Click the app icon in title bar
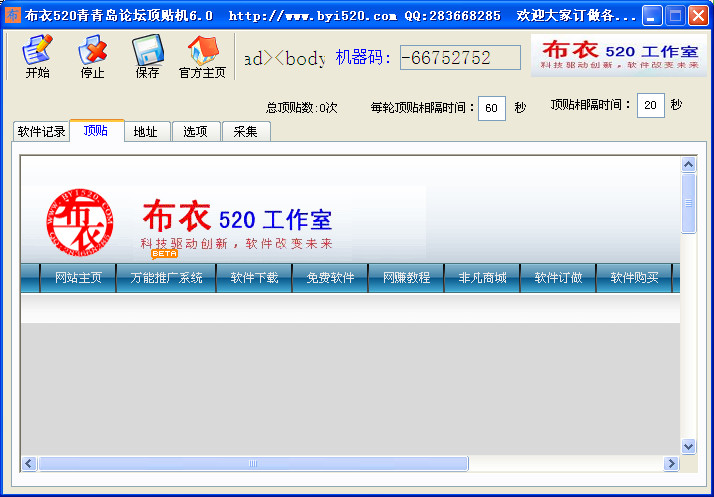714x497 pixels. (13, 15)
